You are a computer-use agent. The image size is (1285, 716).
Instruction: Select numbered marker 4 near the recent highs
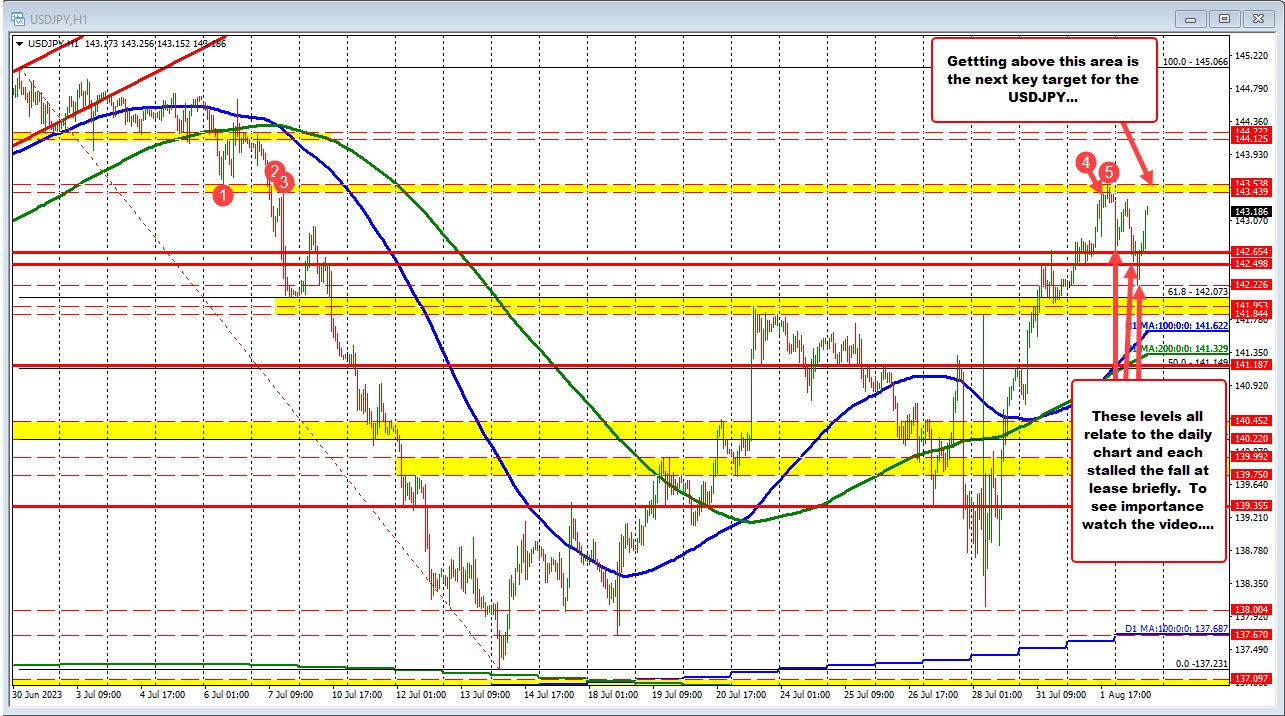click(1087, 160)
